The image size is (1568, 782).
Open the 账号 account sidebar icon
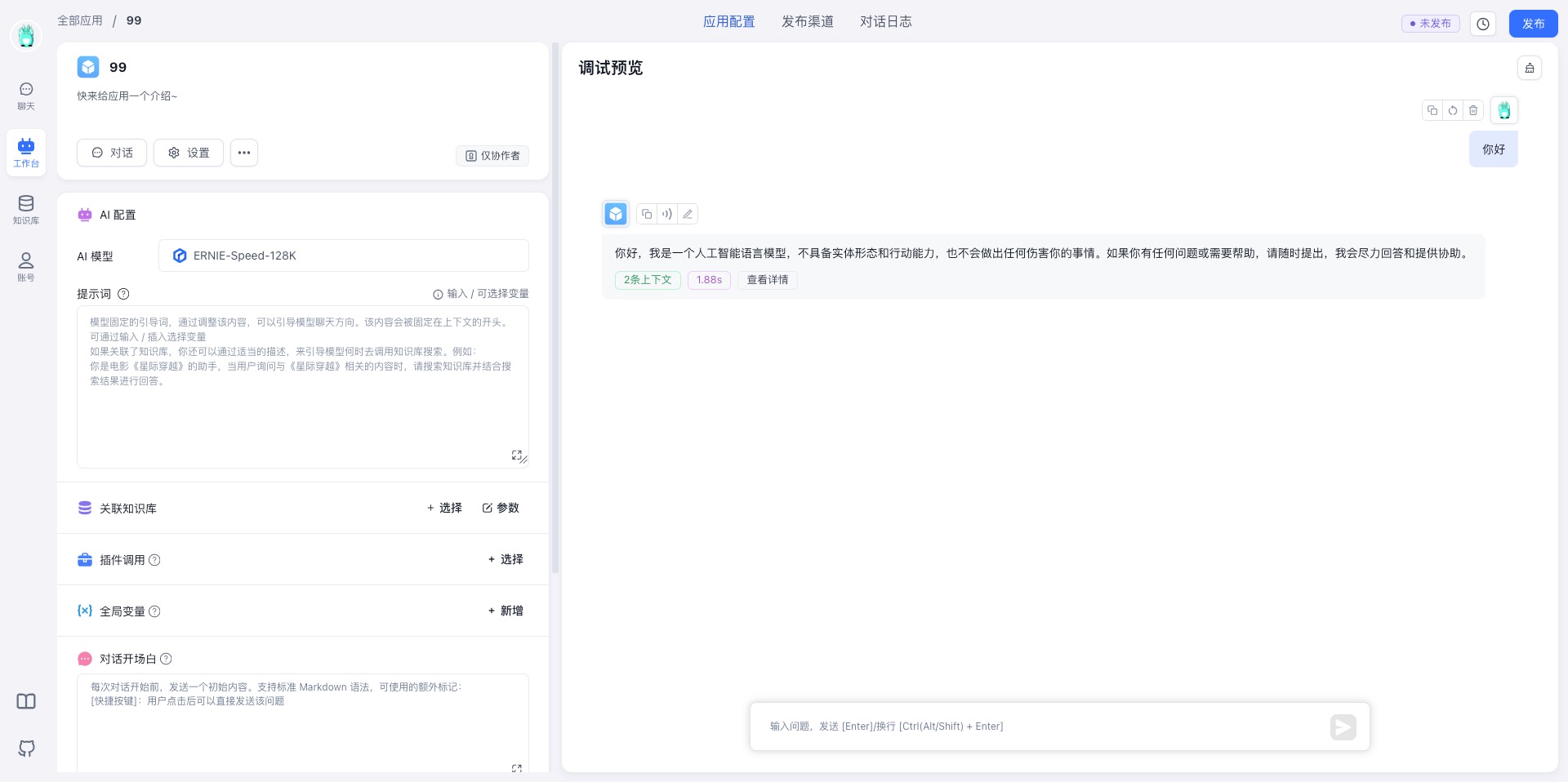(x=26, y=267)
